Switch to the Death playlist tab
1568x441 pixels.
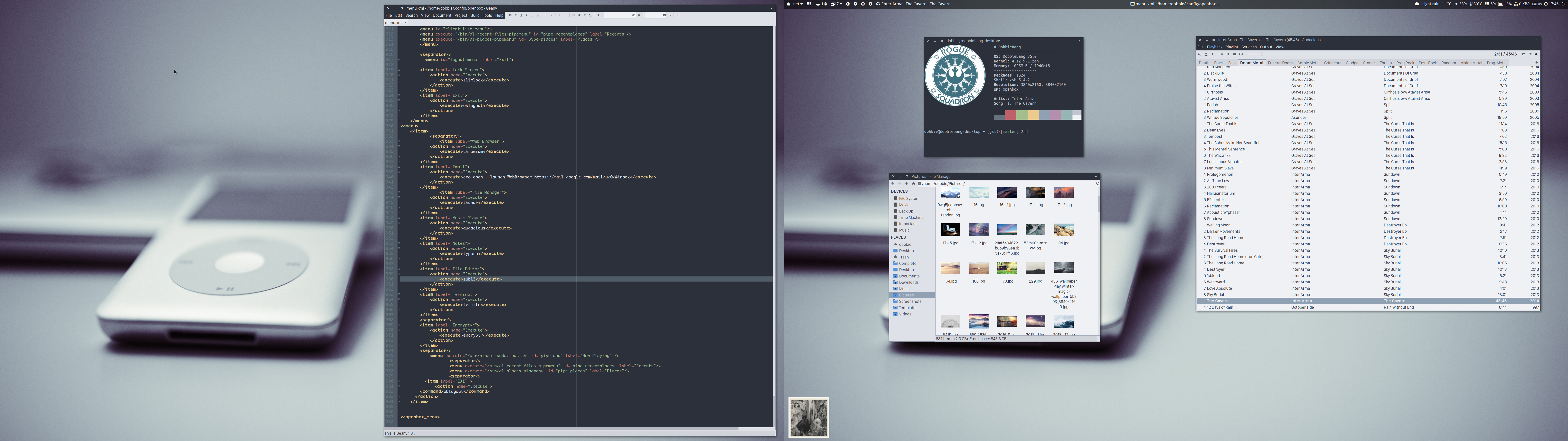tap(1204, 63)
